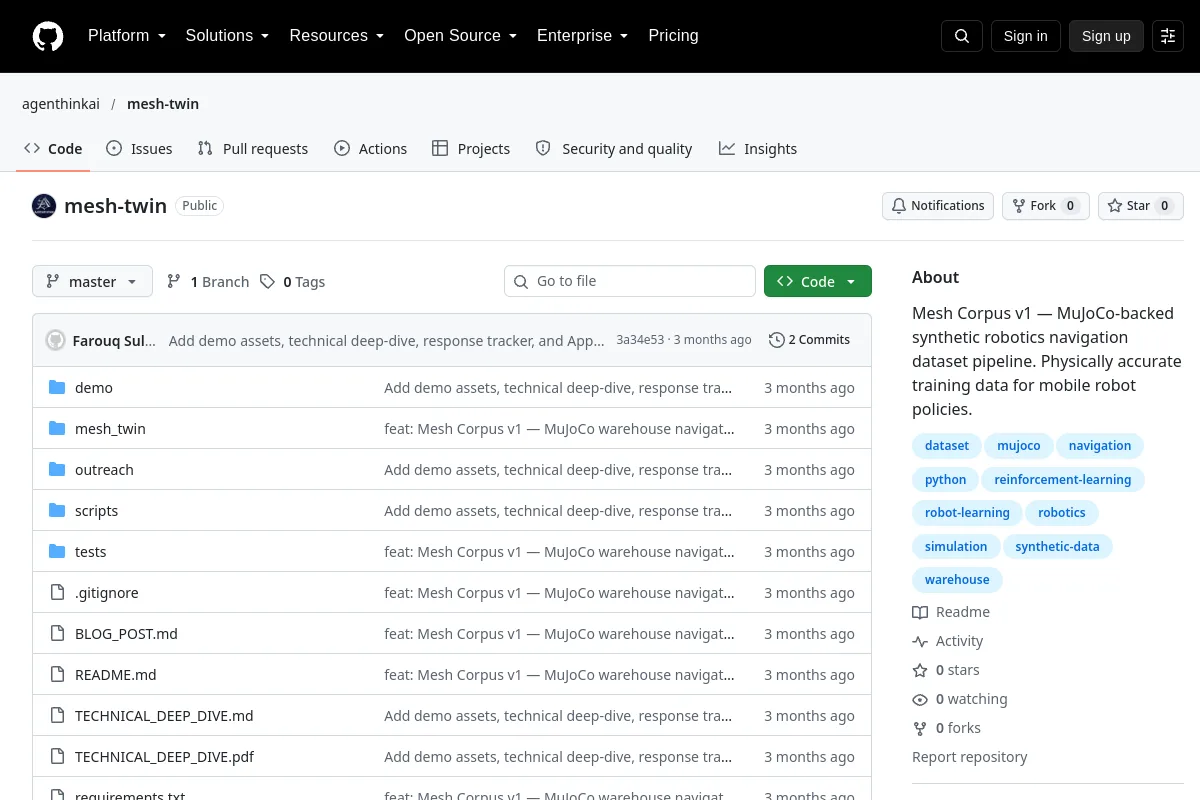Open the master branch selector

(x=92, y=282)
